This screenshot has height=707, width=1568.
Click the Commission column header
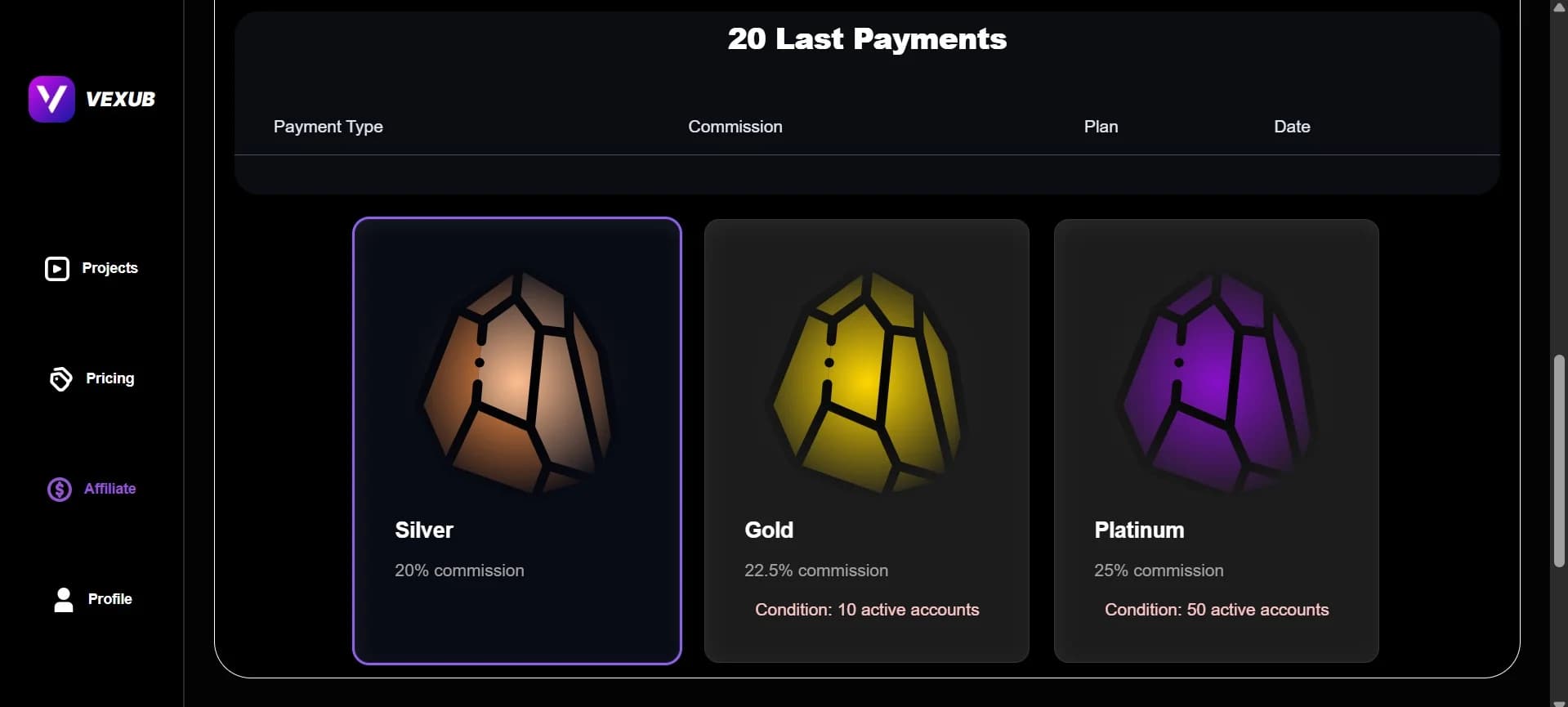click(735, 127)
